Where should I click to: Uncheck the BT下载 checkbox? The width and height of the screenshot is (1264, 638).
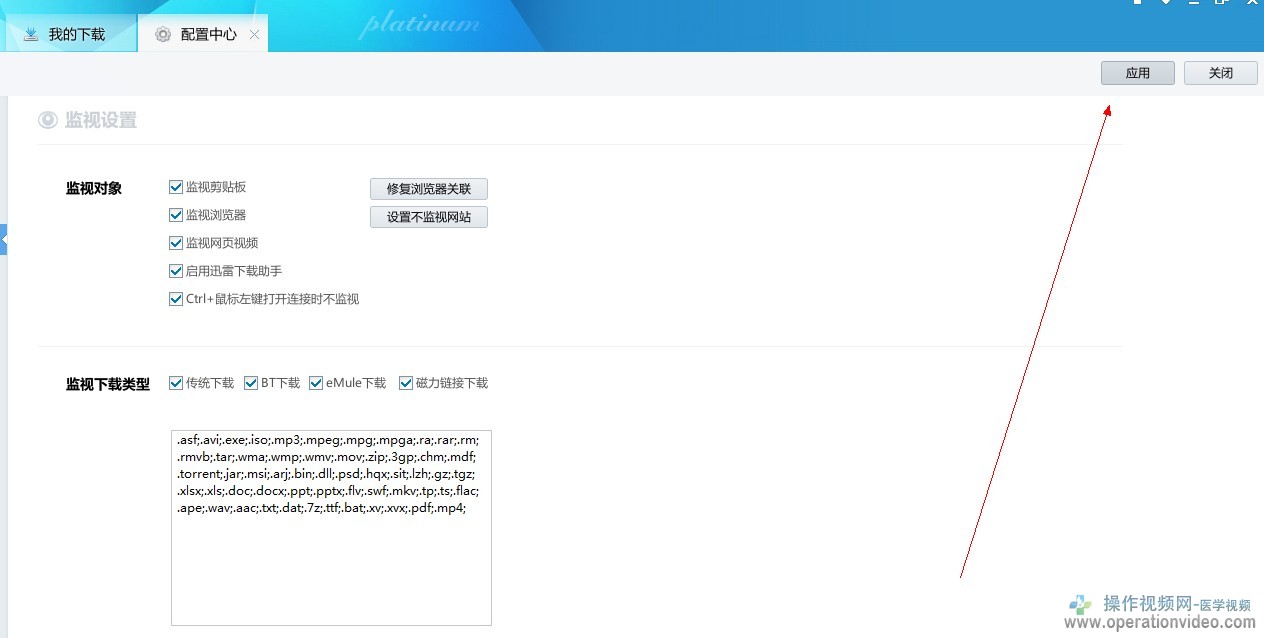251,383
